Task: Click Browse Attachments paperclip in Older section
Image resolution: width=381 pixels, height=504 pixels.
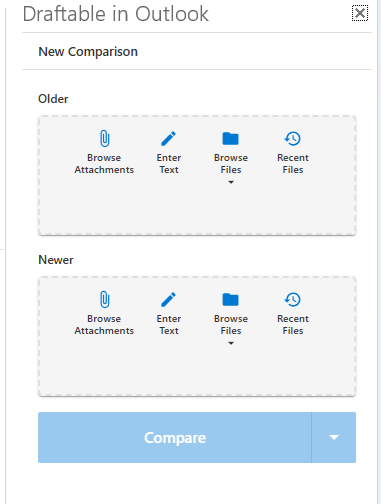Action: click(105, 139)
